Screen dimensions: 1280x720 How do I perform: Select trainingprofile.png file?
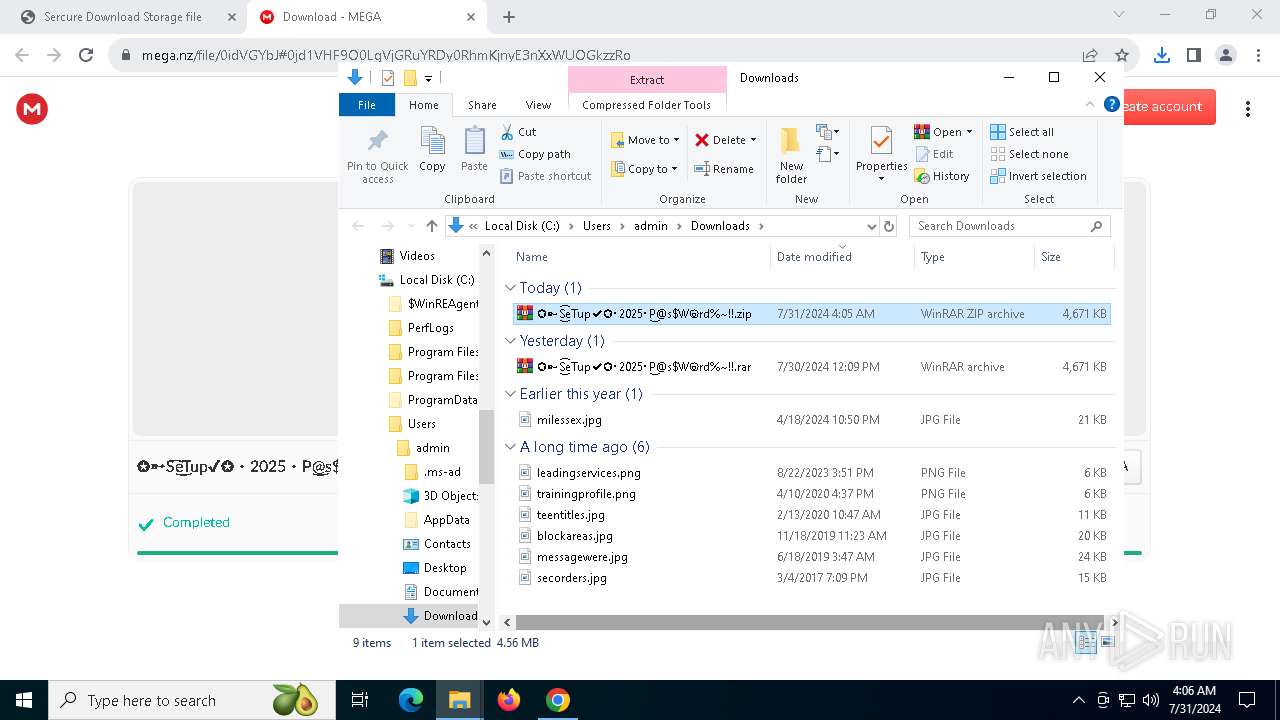tap(812, 494)
